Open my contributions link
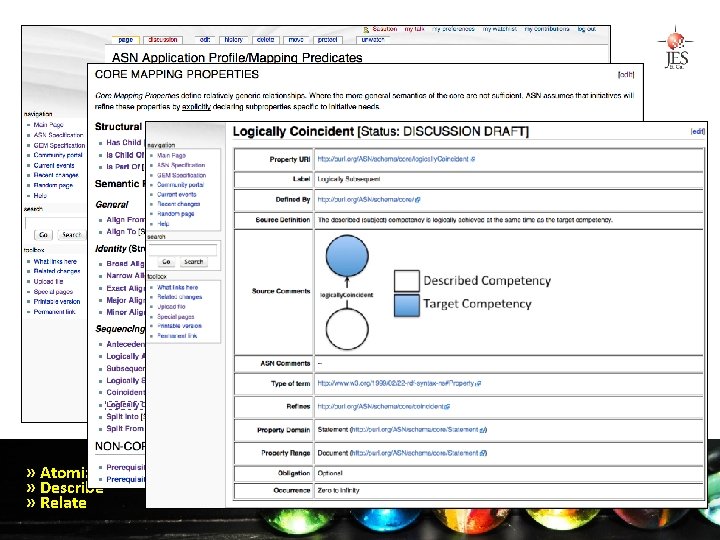The height and width of the screenshot is (540, 720). (546, 29)
